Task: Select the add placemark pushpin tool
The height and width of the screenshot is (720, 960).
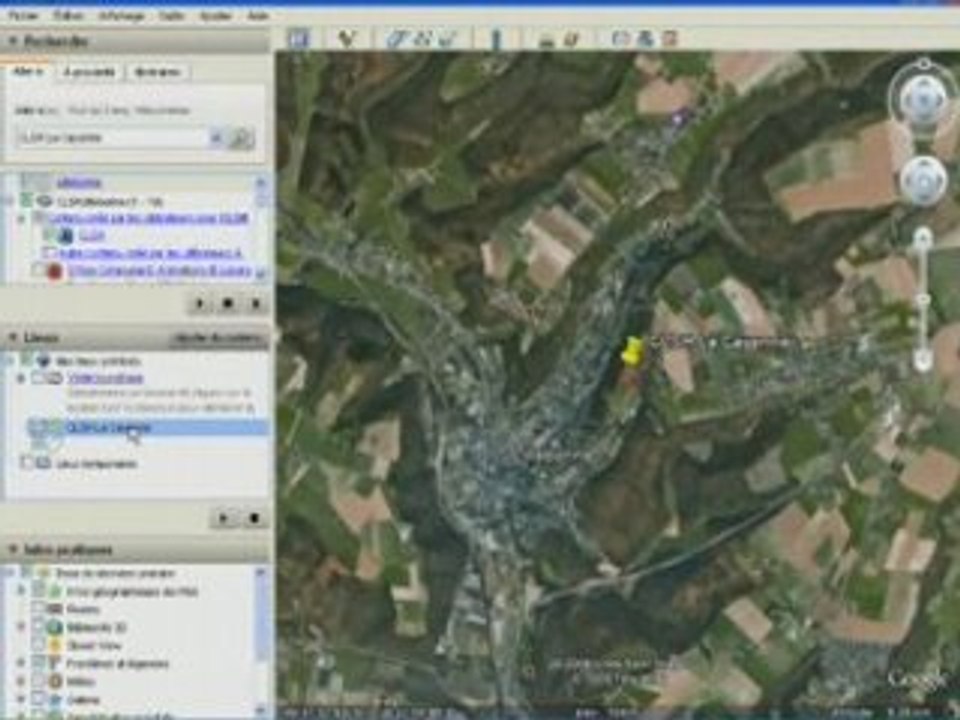Action: coord(347,39)
